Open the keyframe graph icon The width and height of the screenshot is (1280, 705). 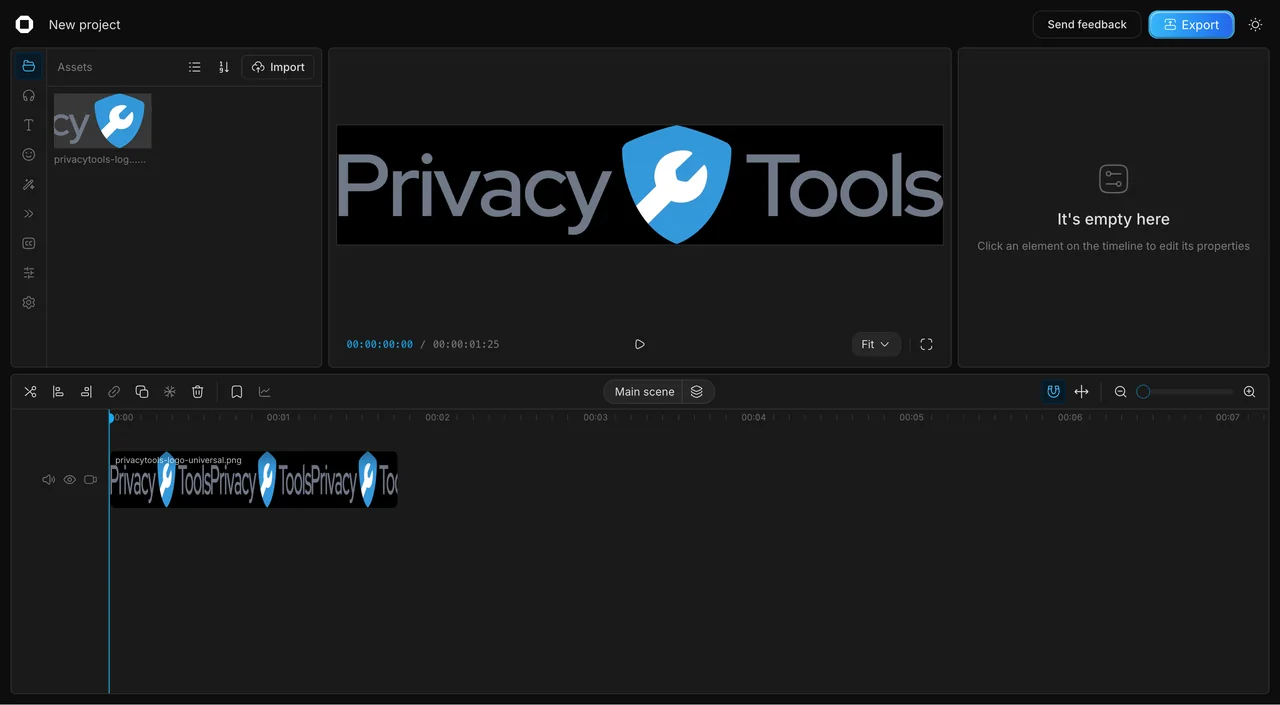[265, 392]
